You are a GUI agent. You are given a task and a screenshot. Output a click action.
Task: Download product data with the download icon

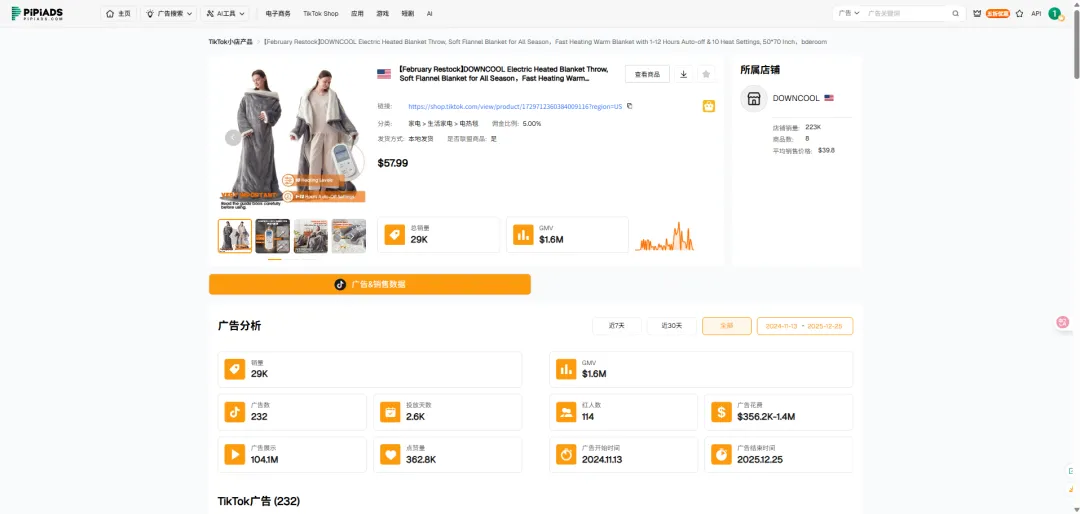(x=683, y=74)
